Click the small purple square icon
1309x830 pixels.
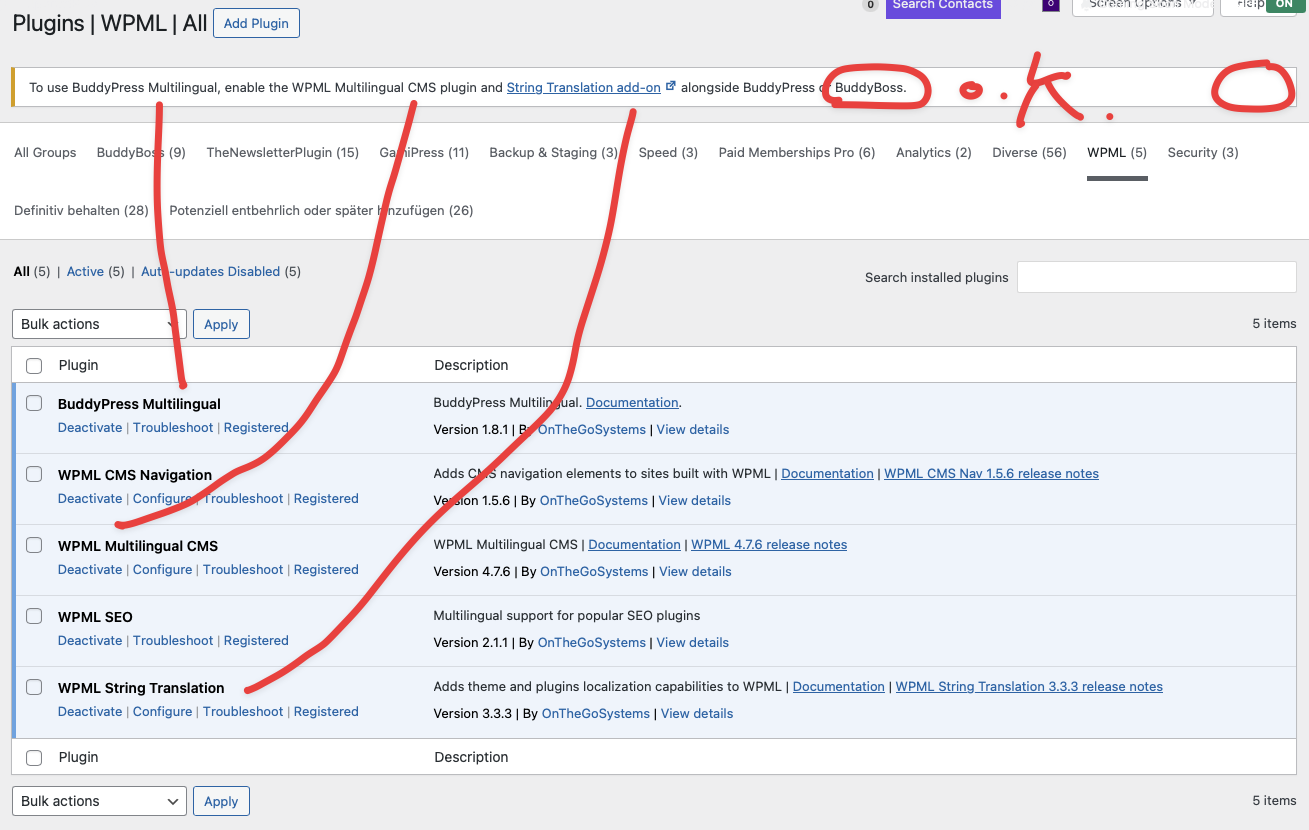tap(1050, 5)
